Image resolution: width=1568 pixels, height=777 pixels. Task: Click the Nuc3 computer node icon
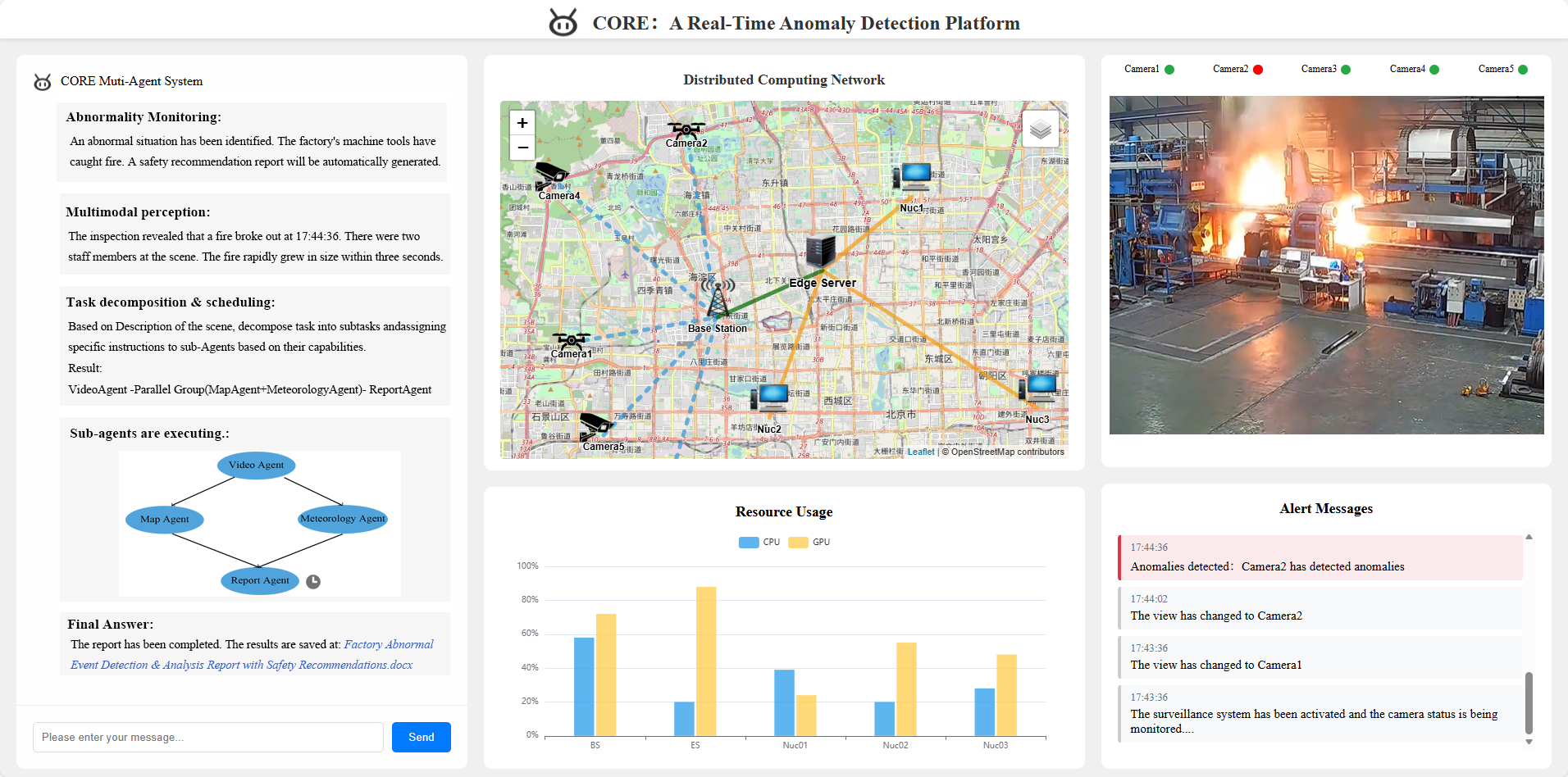point(1038,388)
